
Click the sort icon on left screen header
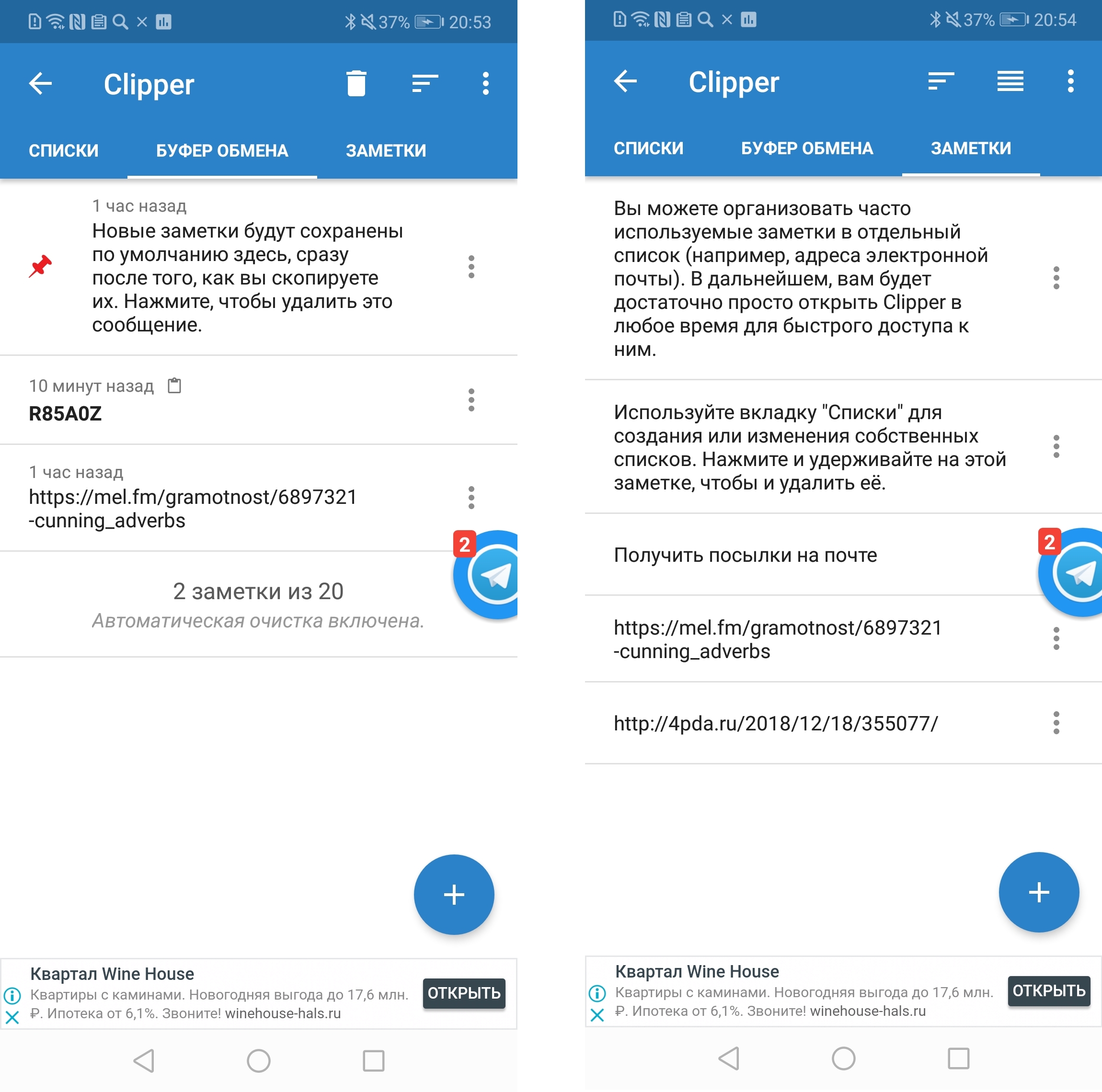421,84
